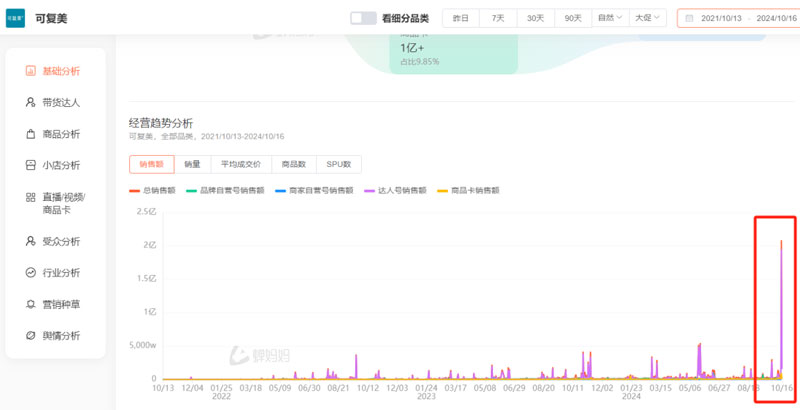Toggle the 看细分品类 switch
This screenshot has height=410, width=800.
click(363, 18)
